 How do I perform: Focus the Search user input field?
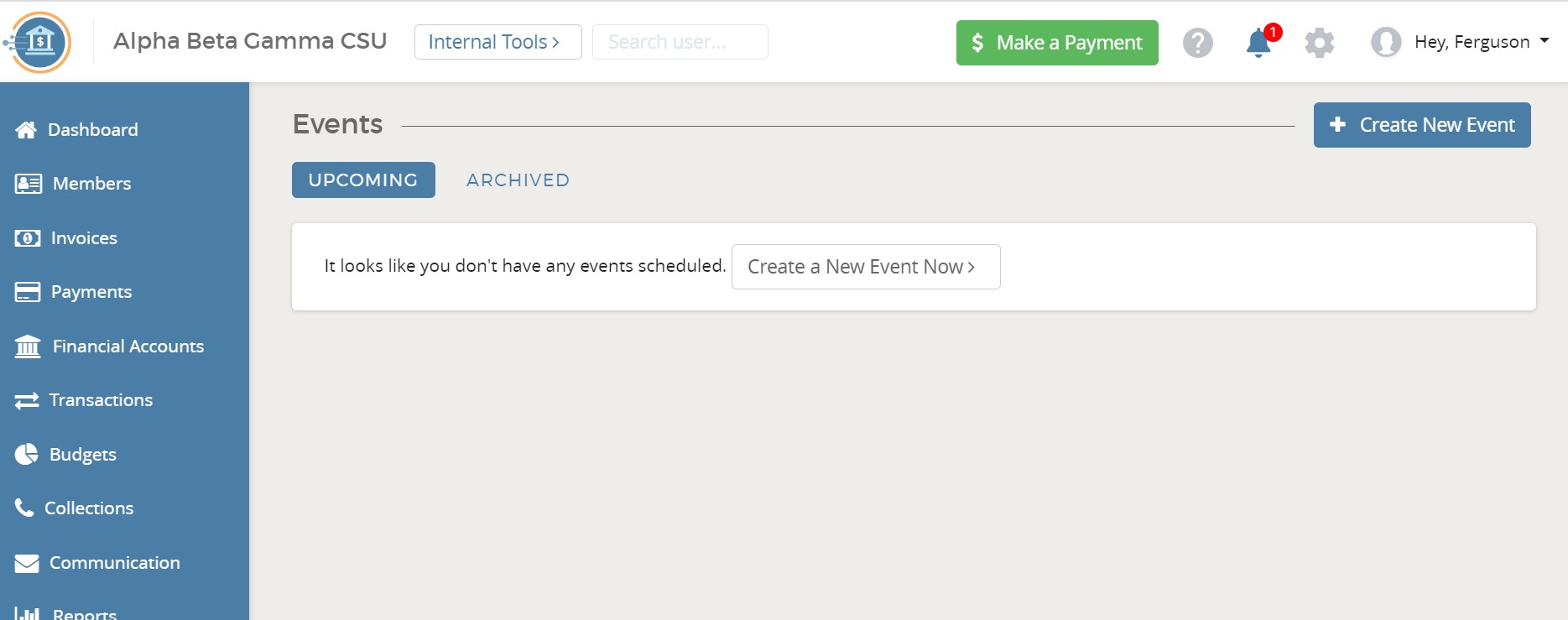tap(680, 42)
